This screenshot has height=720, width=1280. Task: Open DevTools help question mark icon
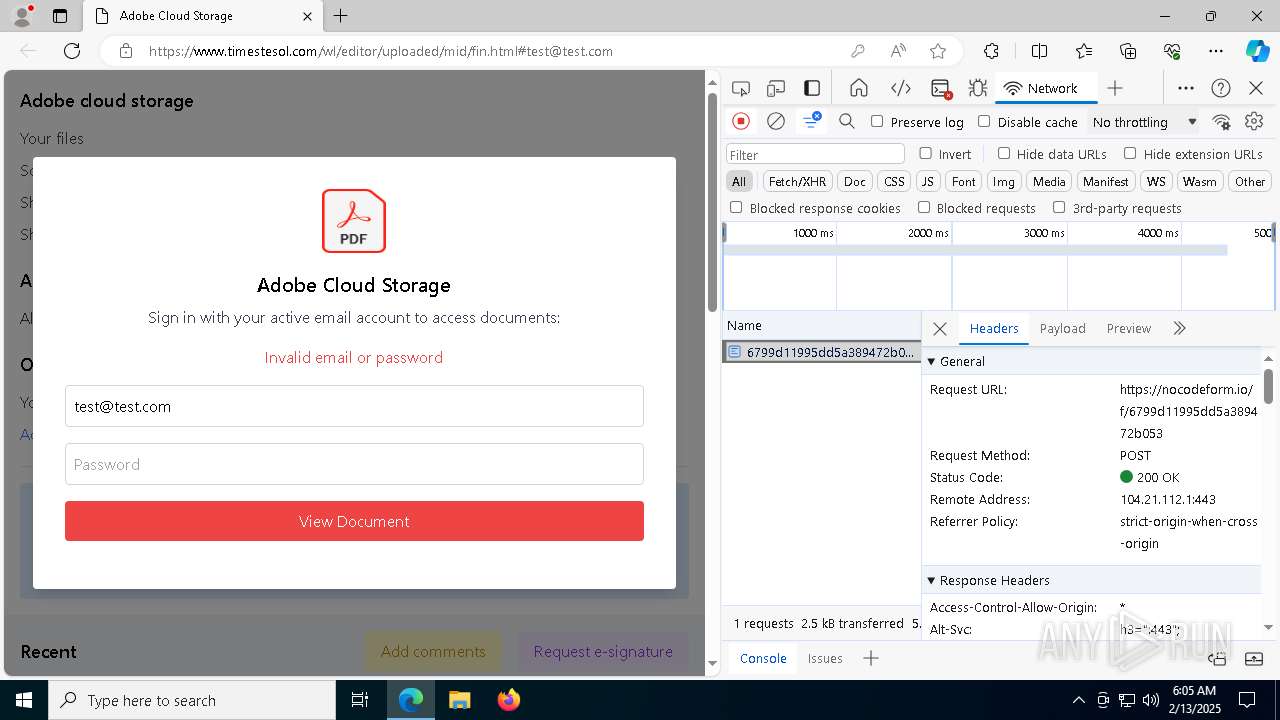[x=1221, y=88]
